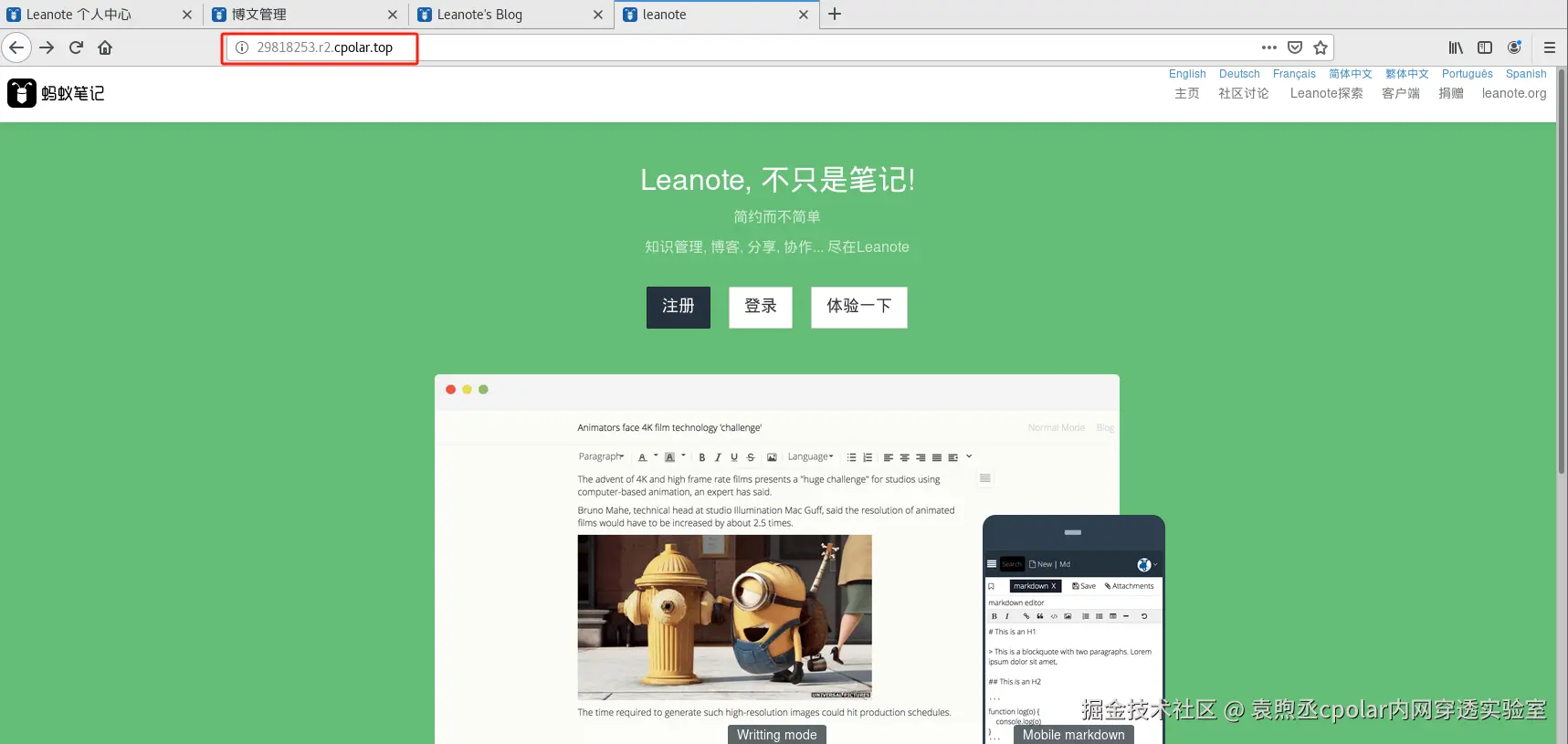Switch language to Português
1568x744 pixels.
coord(1468,74)
